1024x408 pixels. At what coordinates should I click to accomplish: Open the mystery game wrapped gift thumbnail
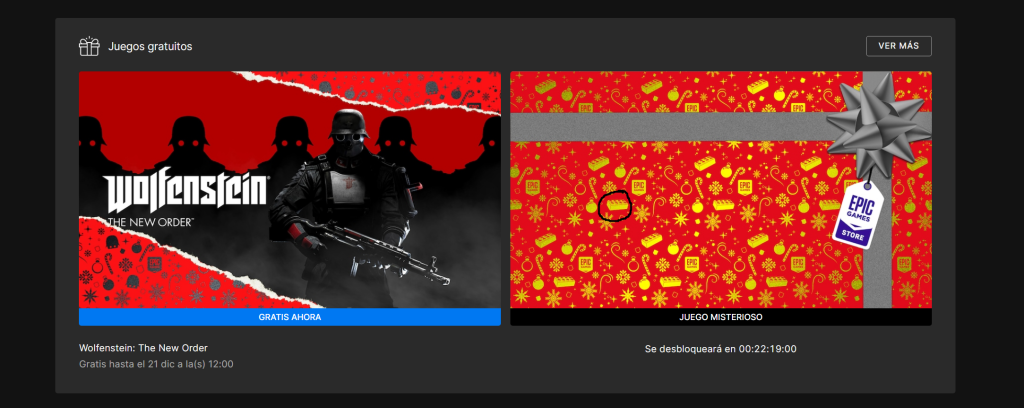[720, 189]
